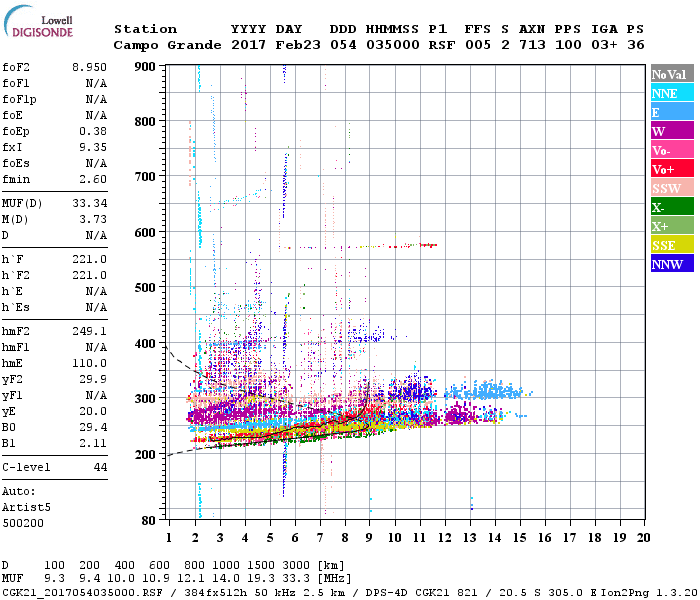Click the 20 MHz frequency axis label
This screenshot has width=700, height=600.
point(643,538)
